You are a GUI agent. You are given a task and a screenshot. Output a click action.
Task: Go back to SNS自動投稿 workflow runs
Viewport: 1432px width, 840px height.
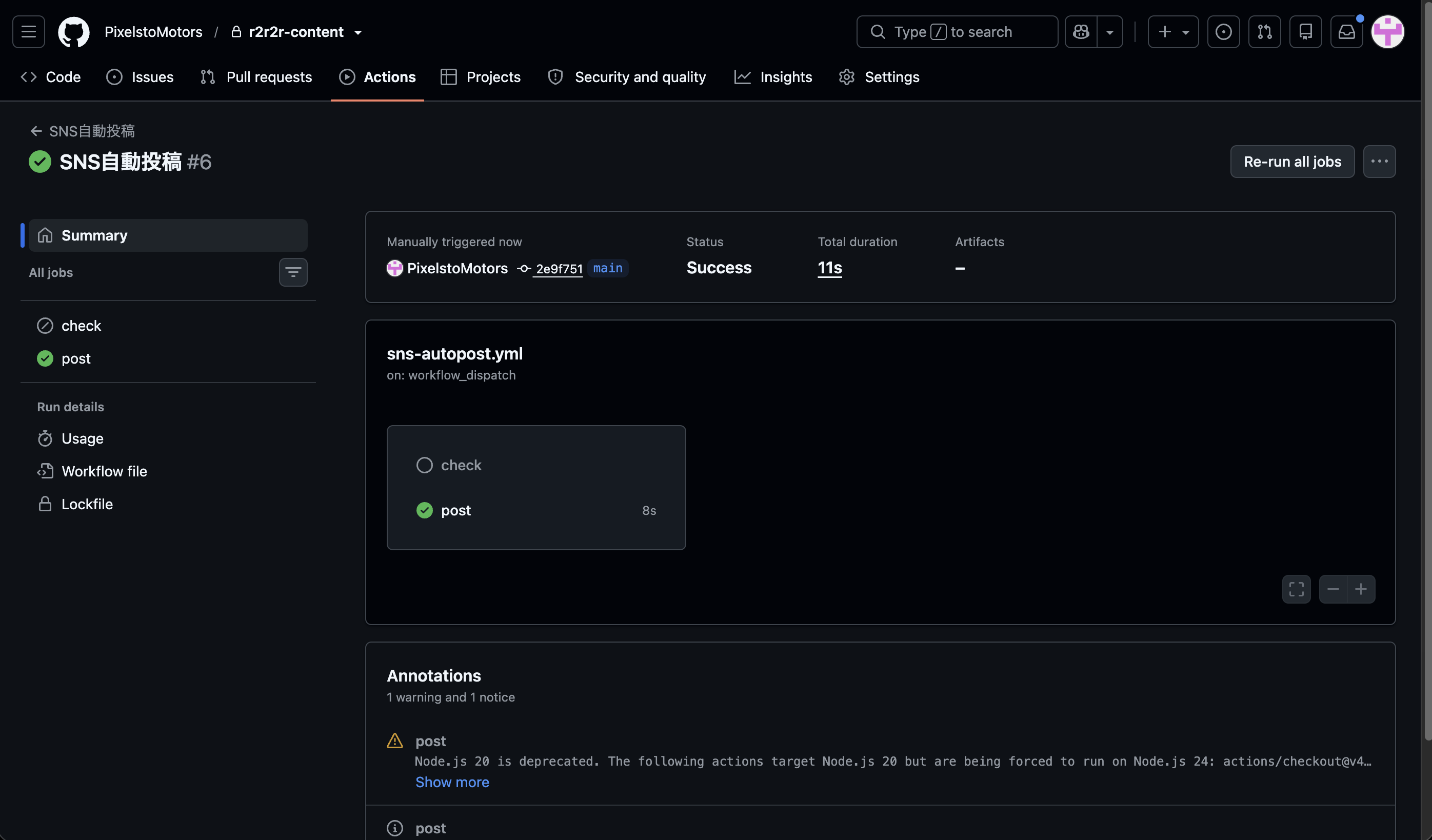tap(83, 131)
